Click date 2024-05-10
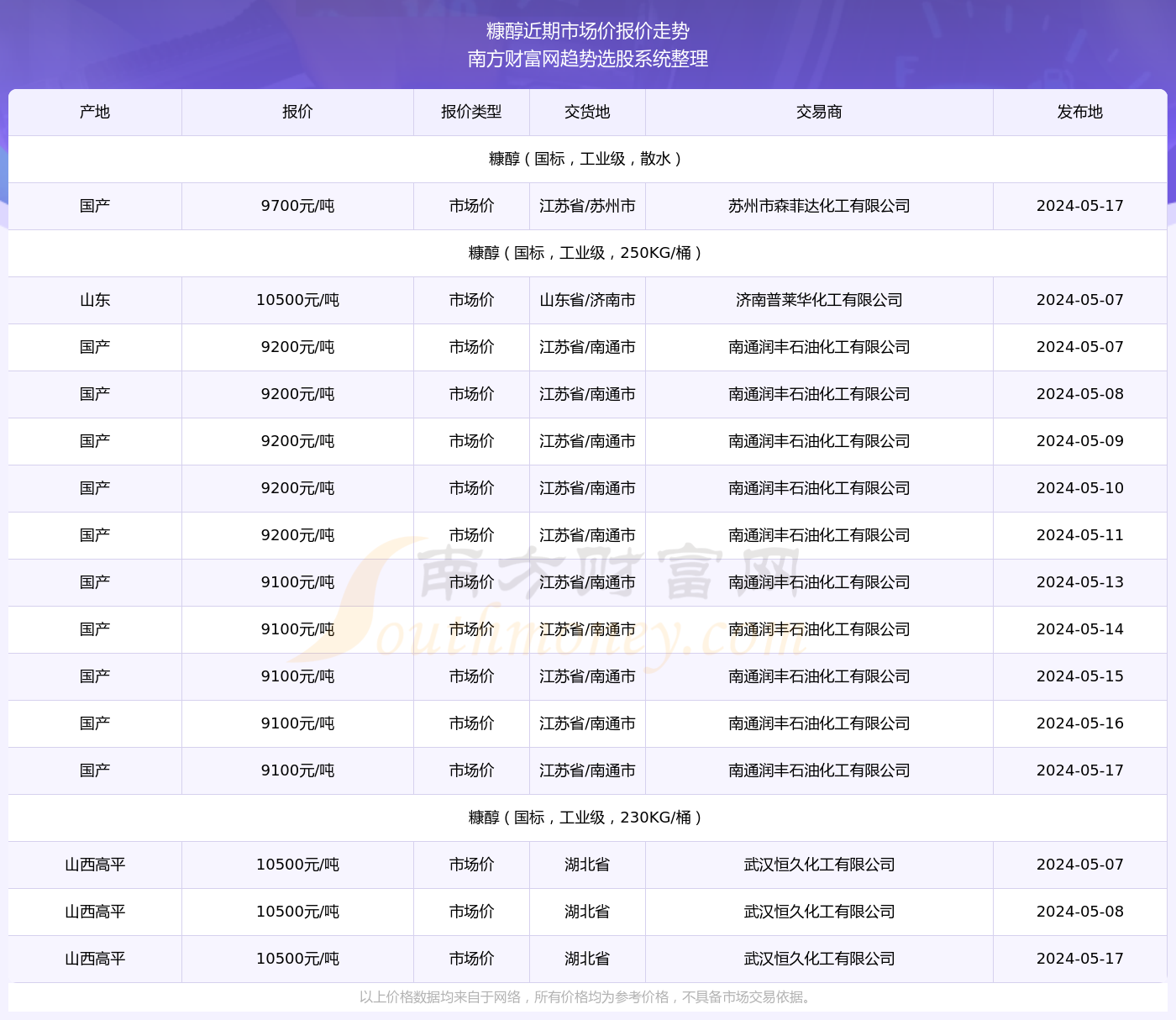 point(1079,488)
